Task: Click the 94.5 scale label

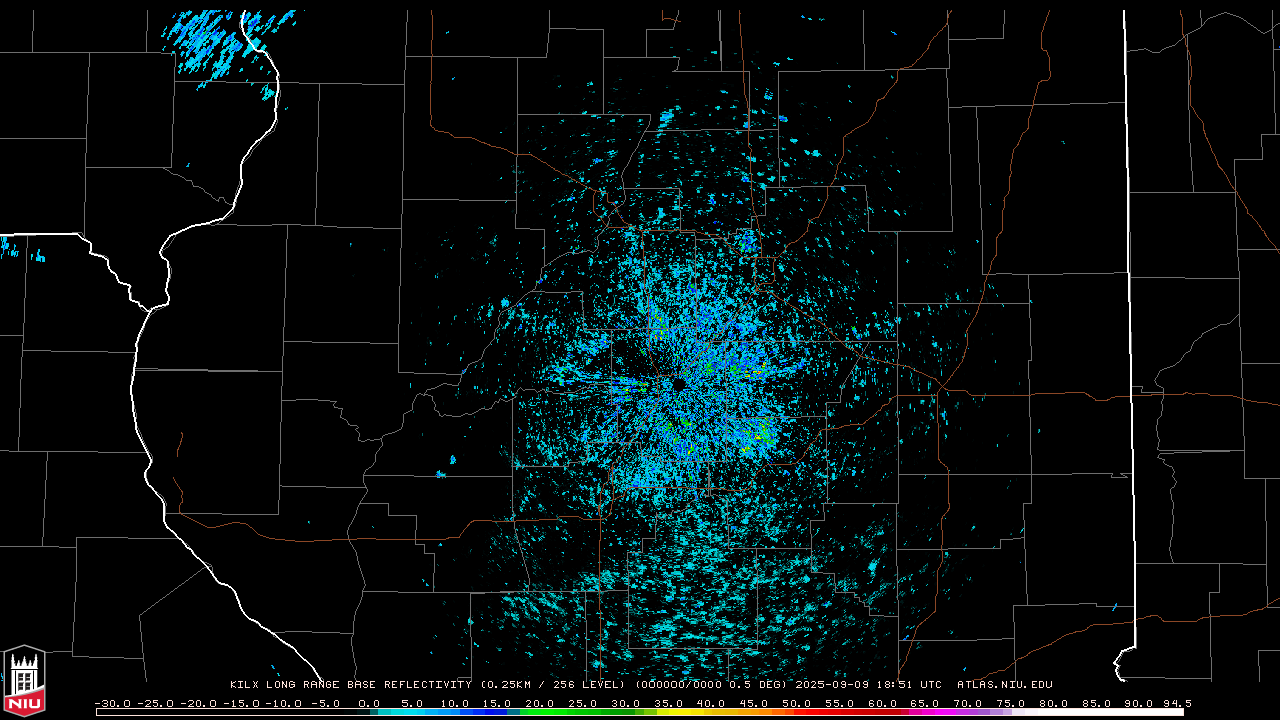Action: [1176, 703]
